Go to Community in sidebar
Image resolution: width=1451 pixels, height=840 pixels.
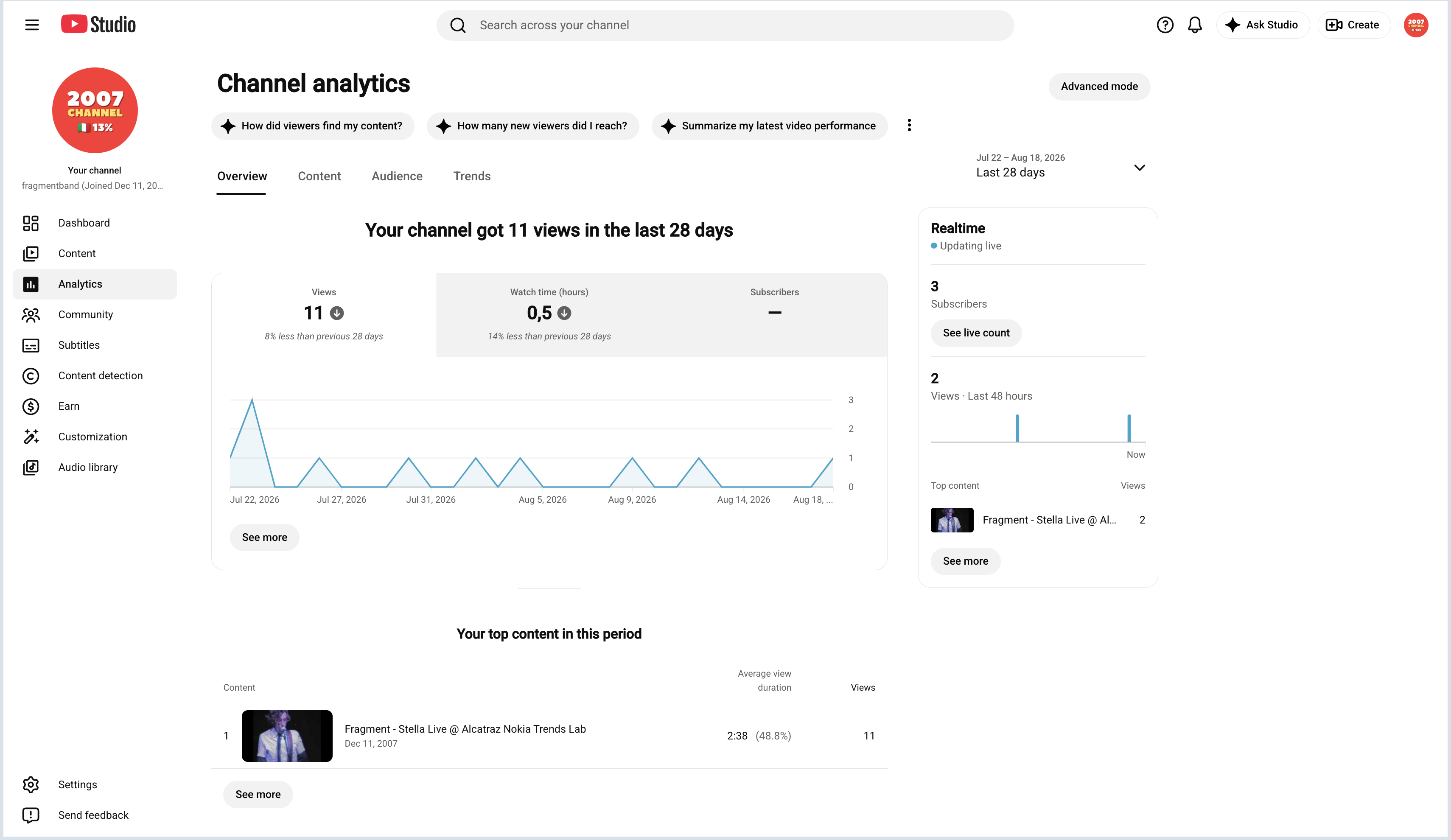point(86,314)
